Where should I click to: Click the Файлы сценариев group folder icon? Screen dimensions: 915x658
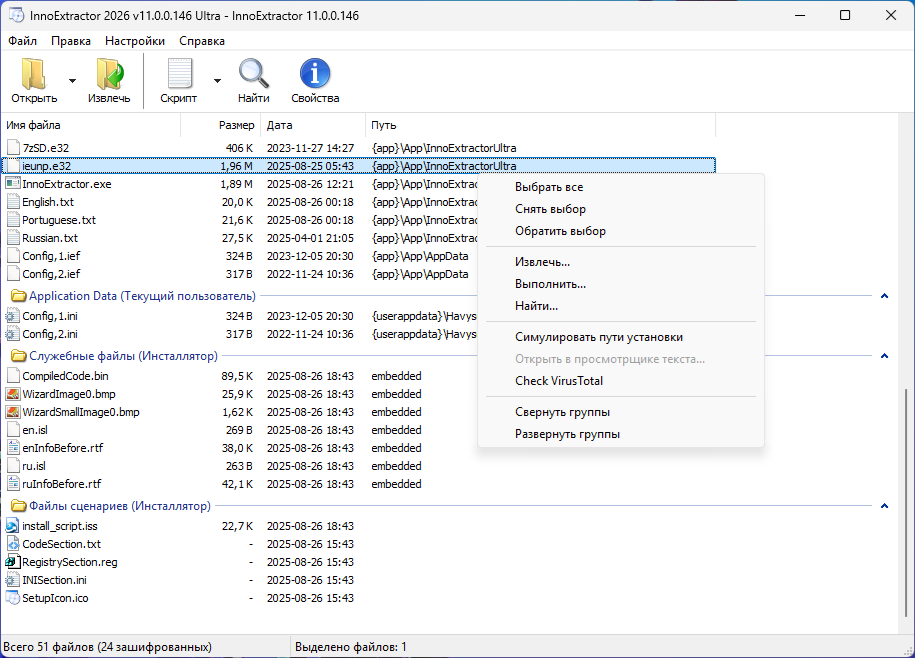(x=19, y=506)
